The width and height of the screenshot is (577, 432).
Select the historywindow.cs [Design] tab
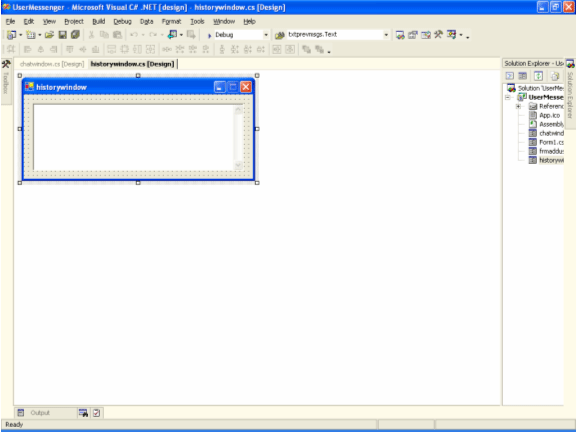(x=132, y=64)
